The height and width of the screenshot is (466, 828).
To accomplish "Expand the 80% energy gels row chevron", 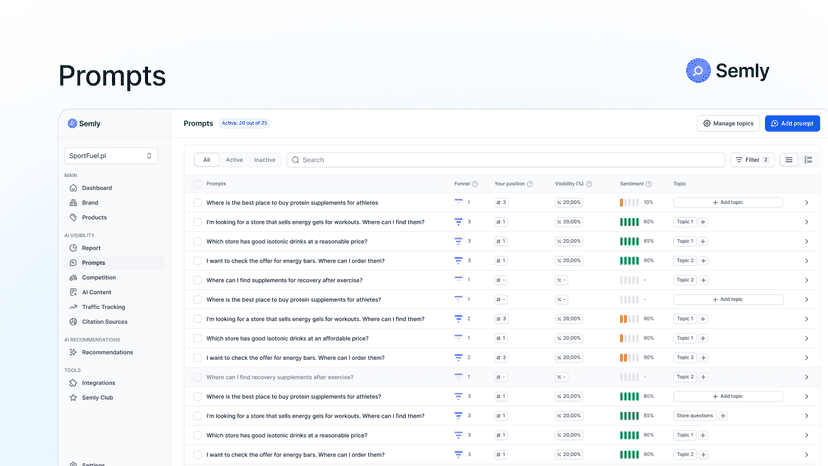I will click(x=806, y=222).
